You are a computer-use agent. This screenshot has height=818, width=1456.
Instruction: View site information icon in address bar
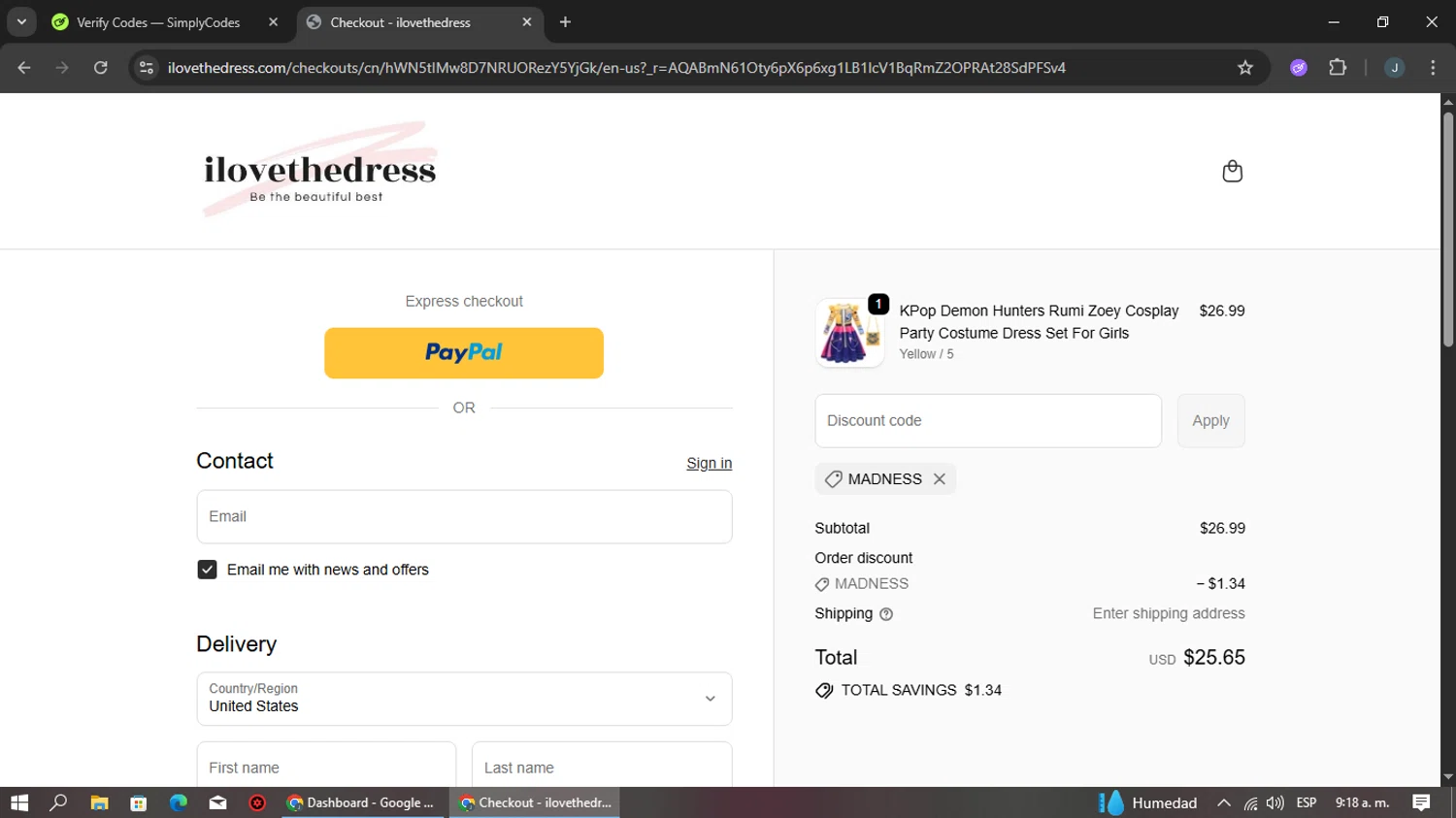pos(147,67)
